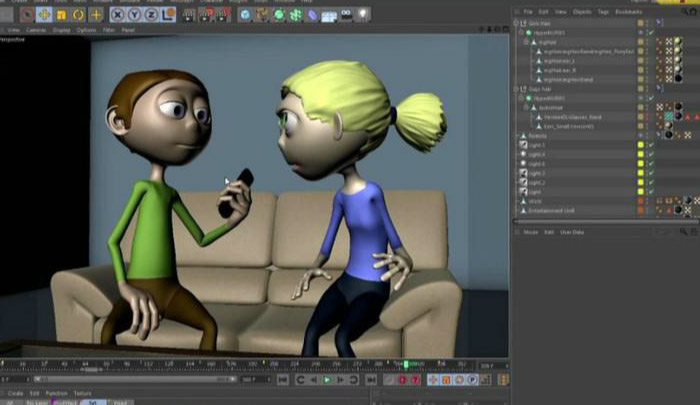Viewport: 700px width, 405px height.
Task: Select the Entertainment Unit object
Action: [x=551, y=210]
